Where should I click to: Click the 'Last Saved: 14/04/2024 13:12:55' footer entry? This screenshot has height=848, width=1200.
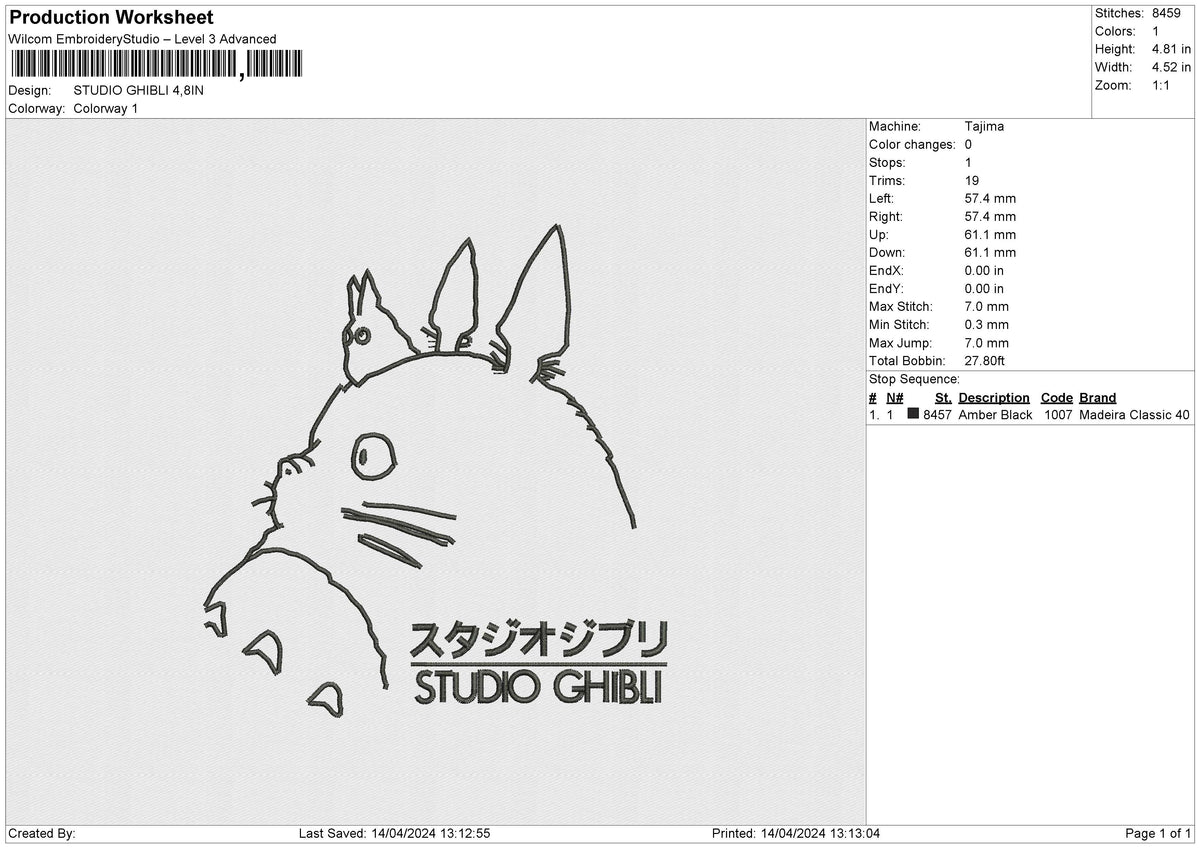[394, 833]
